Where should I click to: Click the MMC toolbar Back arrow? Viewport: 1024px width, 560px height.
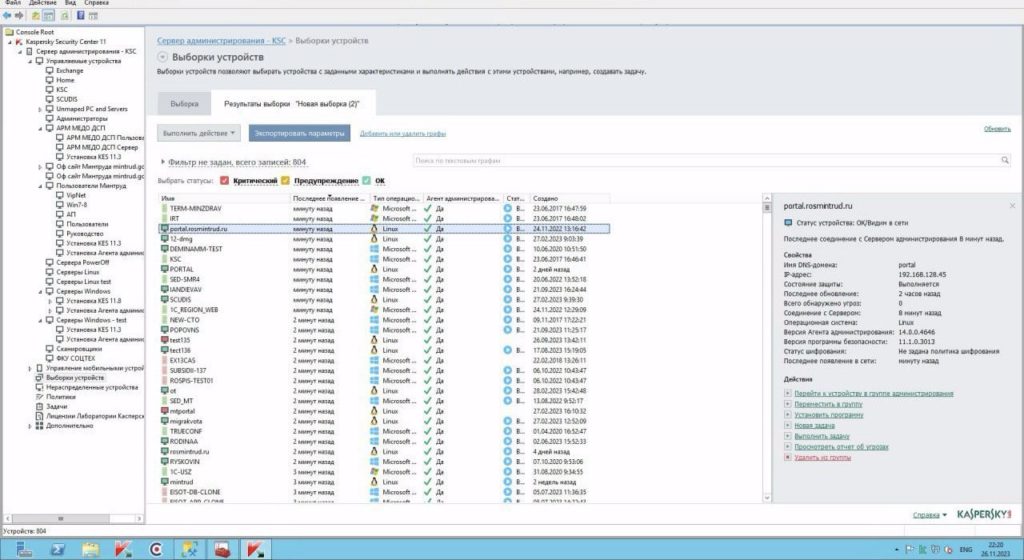click(x=8, y=17)
